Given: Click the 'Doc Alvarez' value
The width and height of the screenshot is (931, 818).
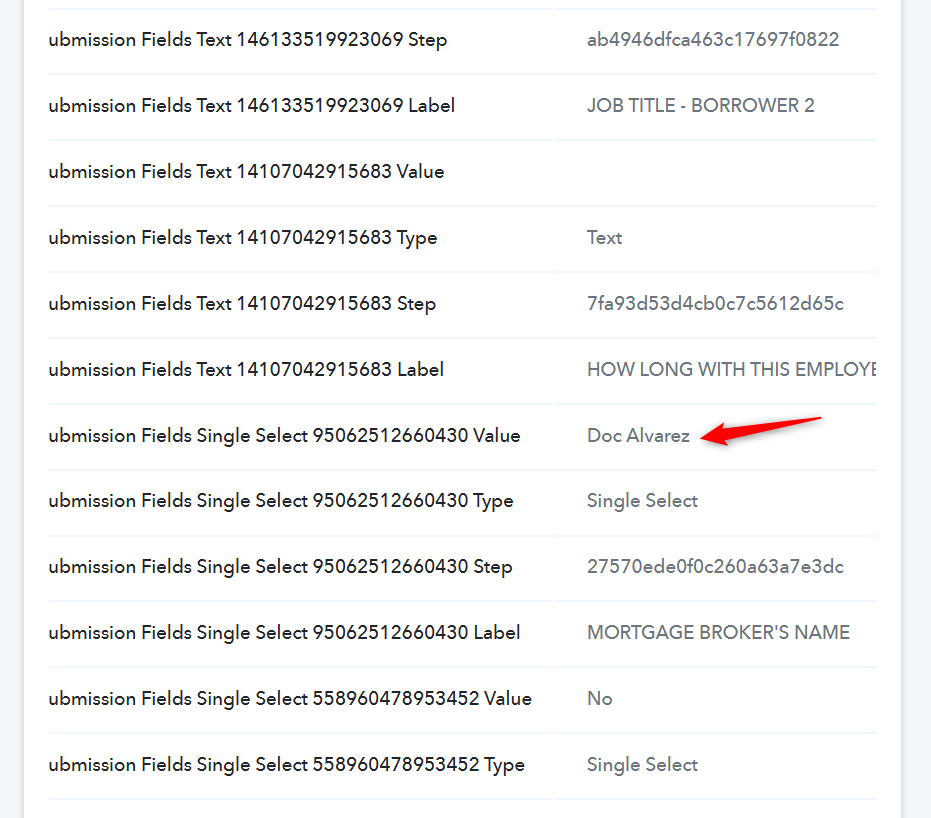Looking at the screenshot, I should pyautogui.click(x=638, y=436).
